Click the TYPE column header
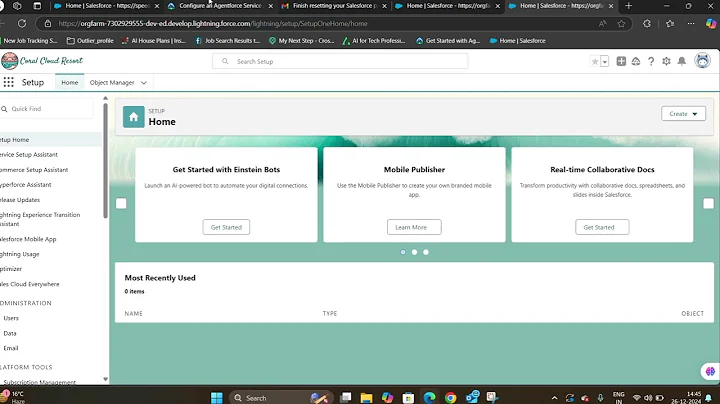 [330, 314]
